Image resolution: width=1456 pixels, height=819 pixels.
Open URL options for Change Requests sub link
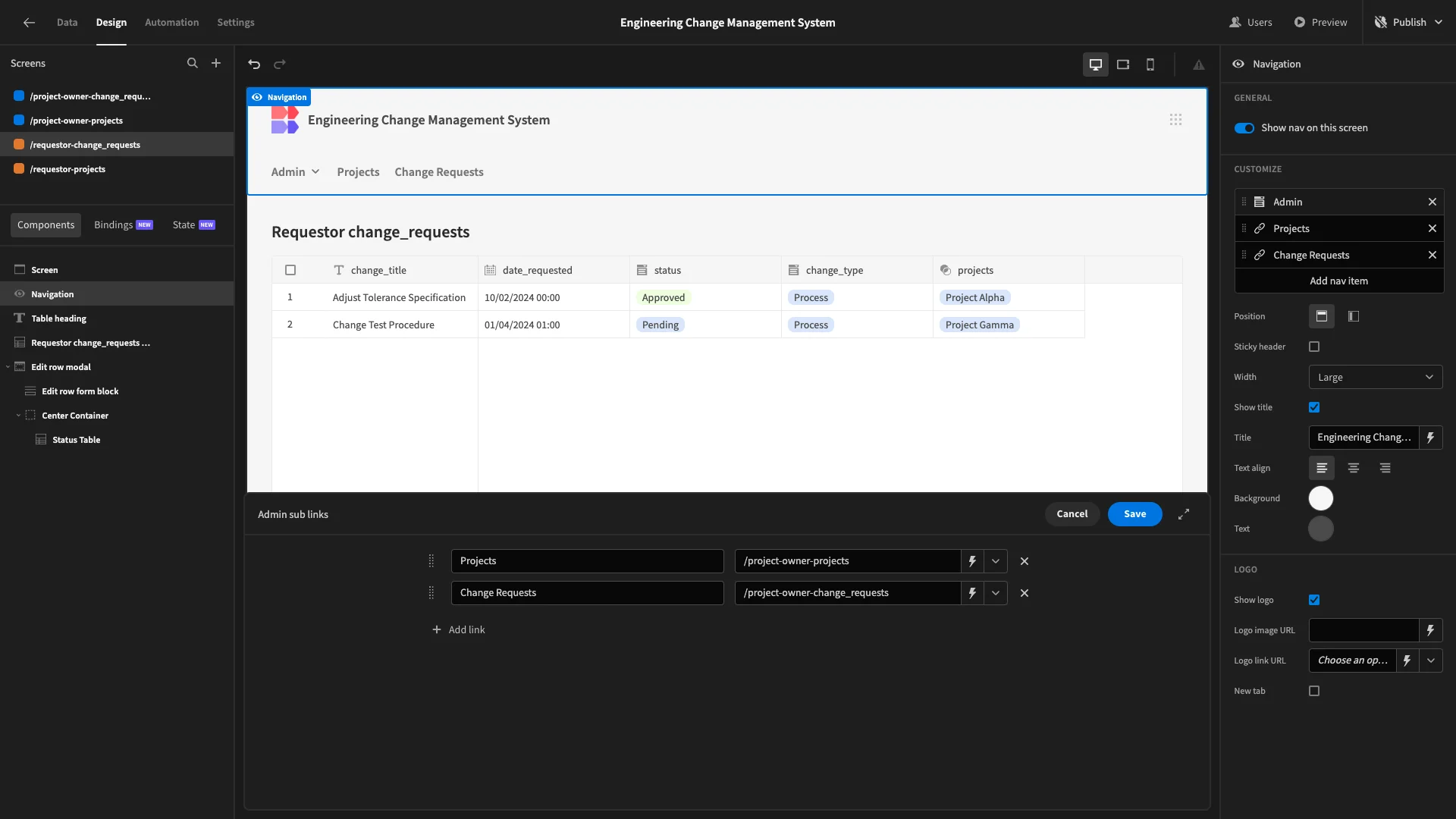click(x=996, y=593)
